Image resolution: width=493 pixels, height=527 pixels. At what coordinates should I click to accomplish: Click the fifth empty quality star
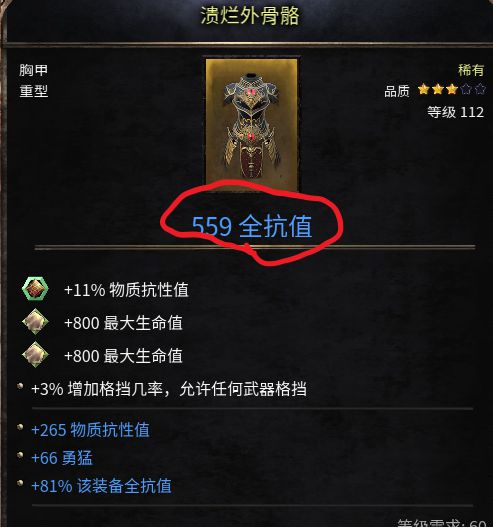pos(480,90)
